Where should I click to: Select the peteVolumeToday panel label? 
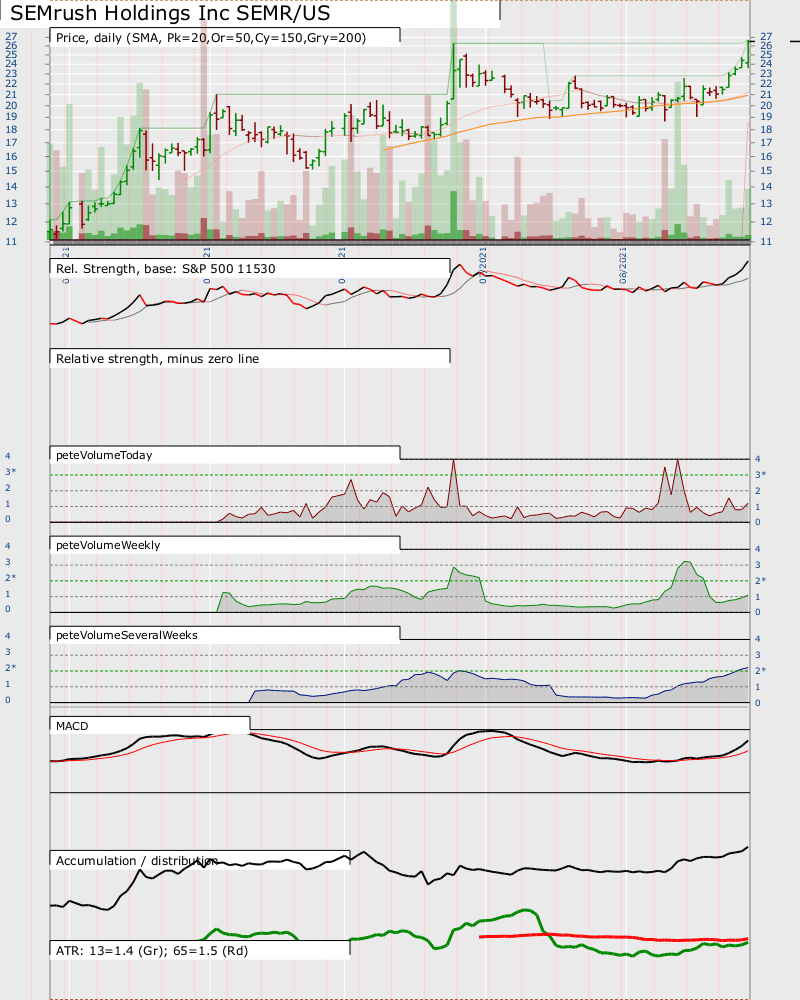coord(104,455)
